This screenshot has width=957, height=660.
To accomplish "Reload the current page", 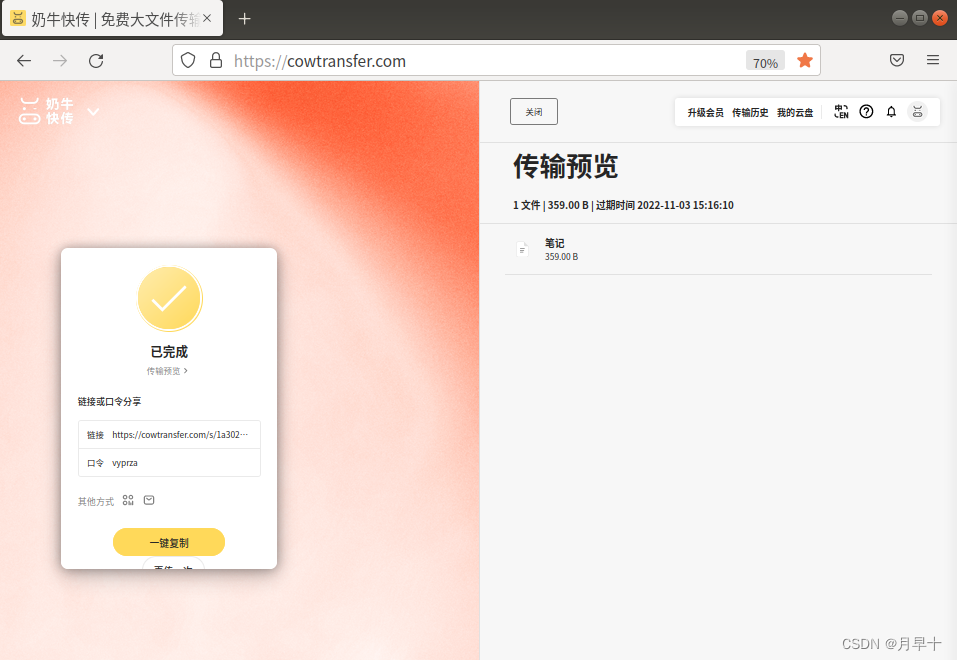I will click(96, 60).
